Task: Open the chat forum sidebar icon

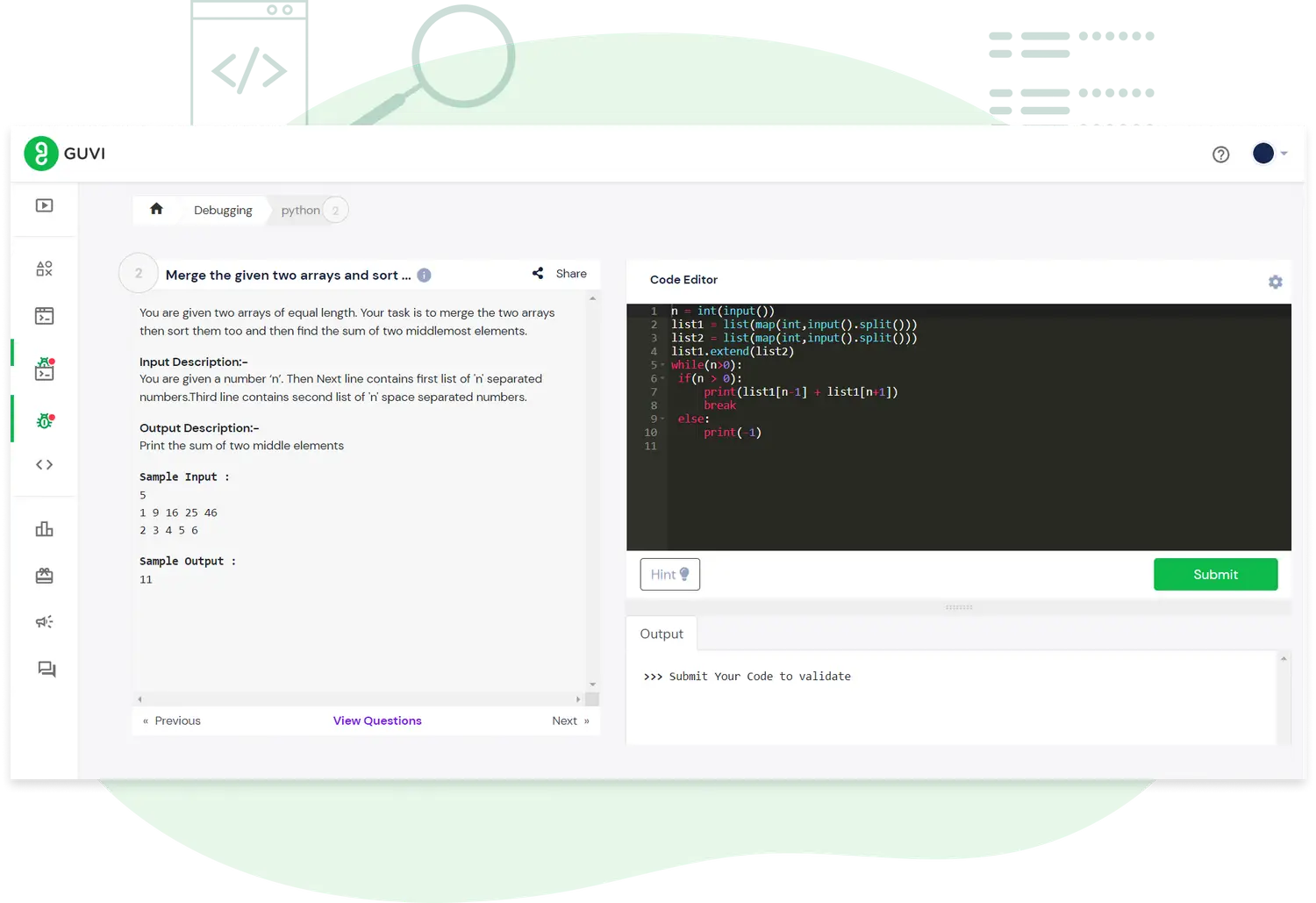Action: point(46,670)
